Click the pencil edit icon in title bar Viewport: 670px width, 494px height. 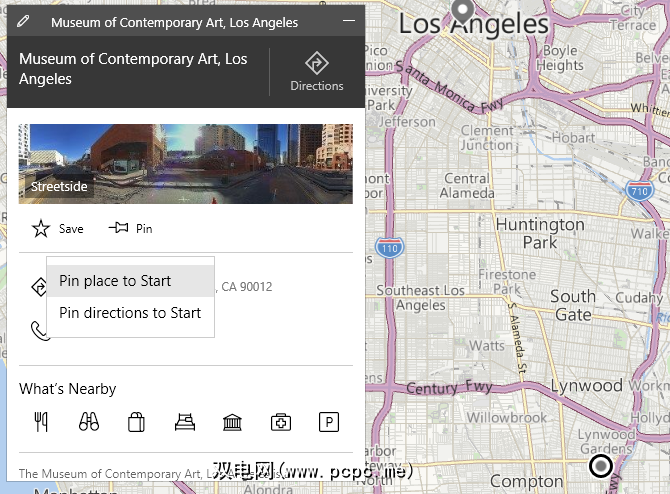click(23, 21)
